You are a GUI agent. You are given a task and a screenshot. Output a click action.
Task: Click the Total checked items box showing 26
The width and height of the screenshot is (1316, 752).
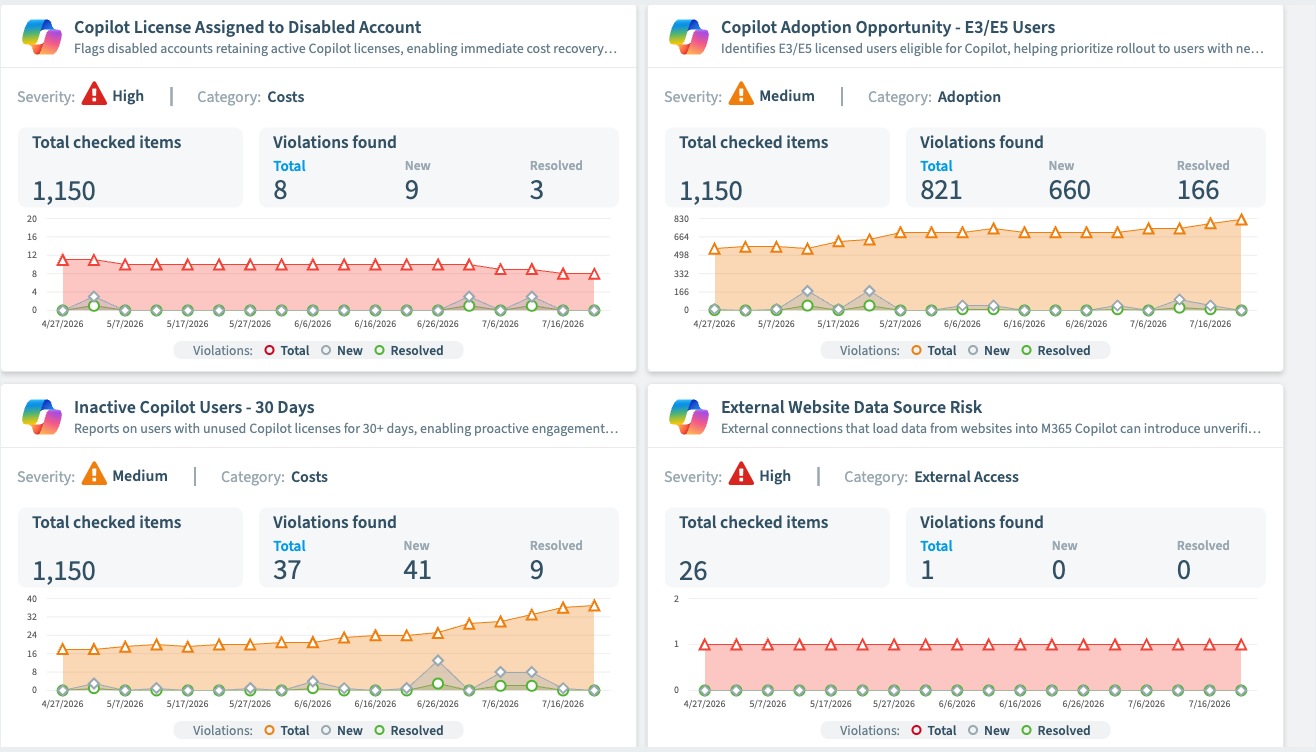[777, 547]
